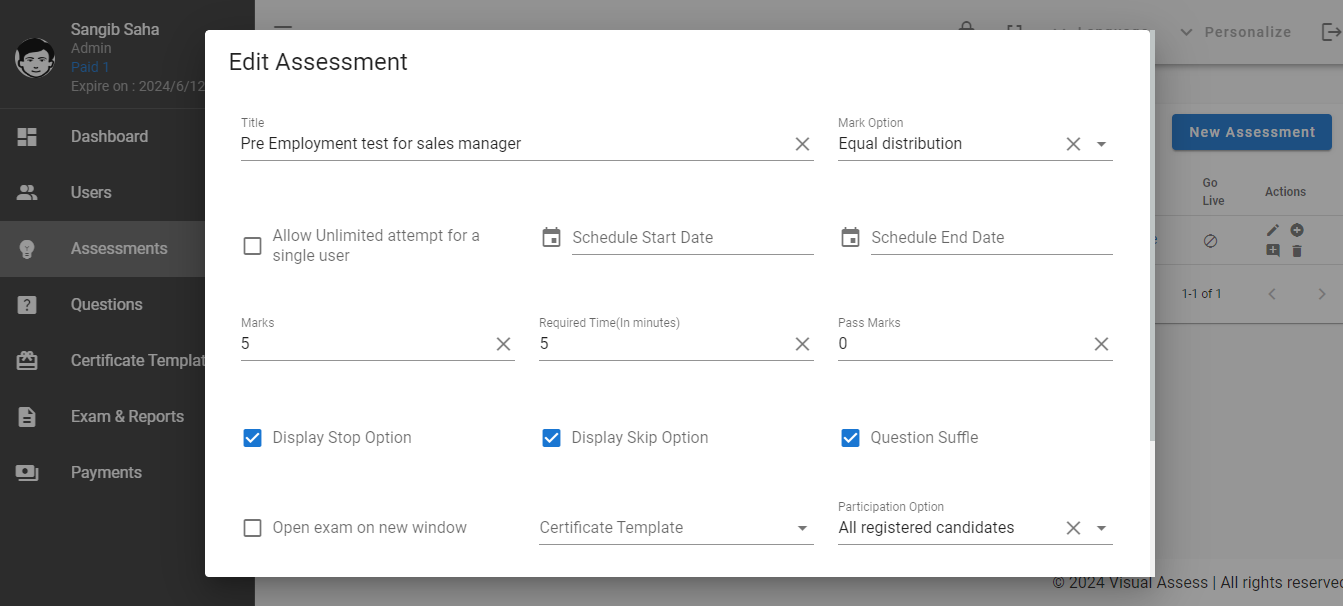The height and width of the screenshot is (606, 1343).
Task: Open the add-question comment icon in Actions
Action: point(1272,251)
